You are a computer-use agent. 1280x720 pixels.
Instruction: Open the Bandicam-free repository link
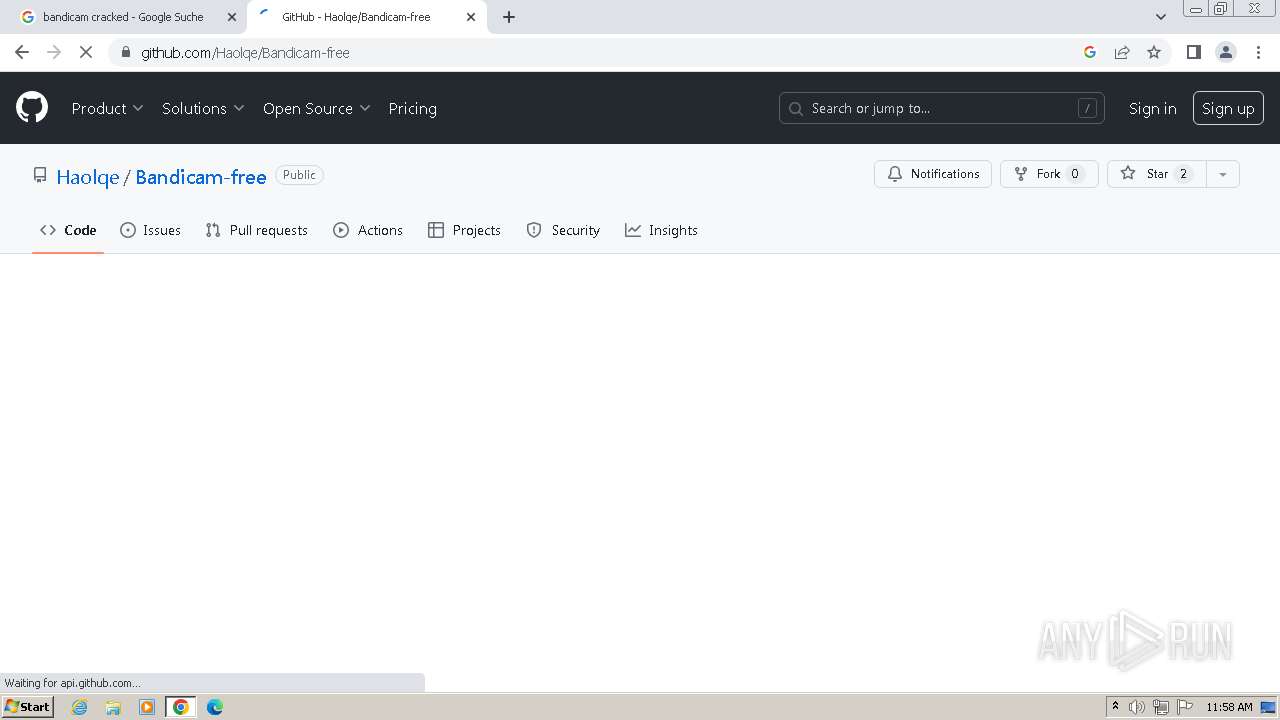pyautogui.click(x=201, y=177)
